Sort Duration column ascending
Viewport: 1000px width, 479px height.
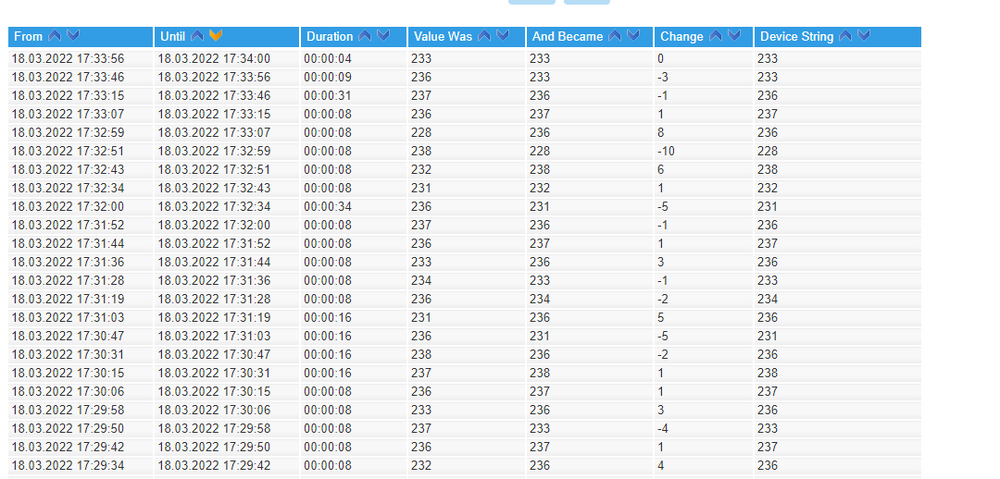click(x=365, y=37)
